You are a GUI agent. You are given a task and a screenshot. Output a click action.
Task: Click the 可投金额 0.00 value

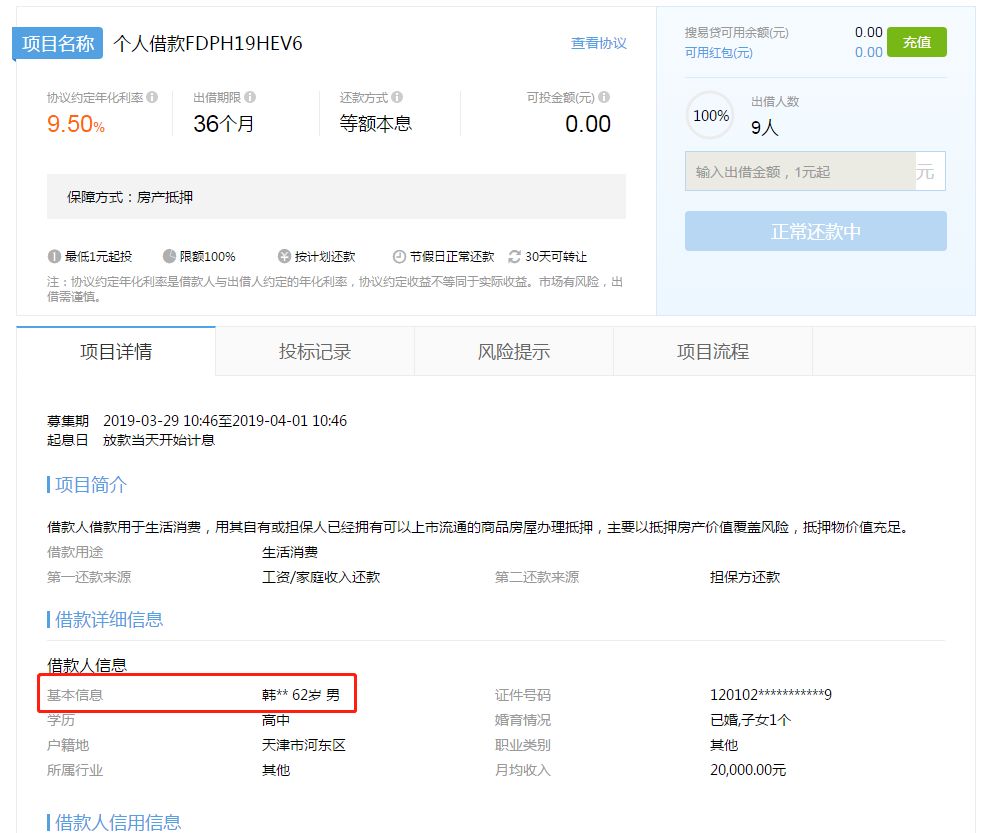(x=588, y=124)
